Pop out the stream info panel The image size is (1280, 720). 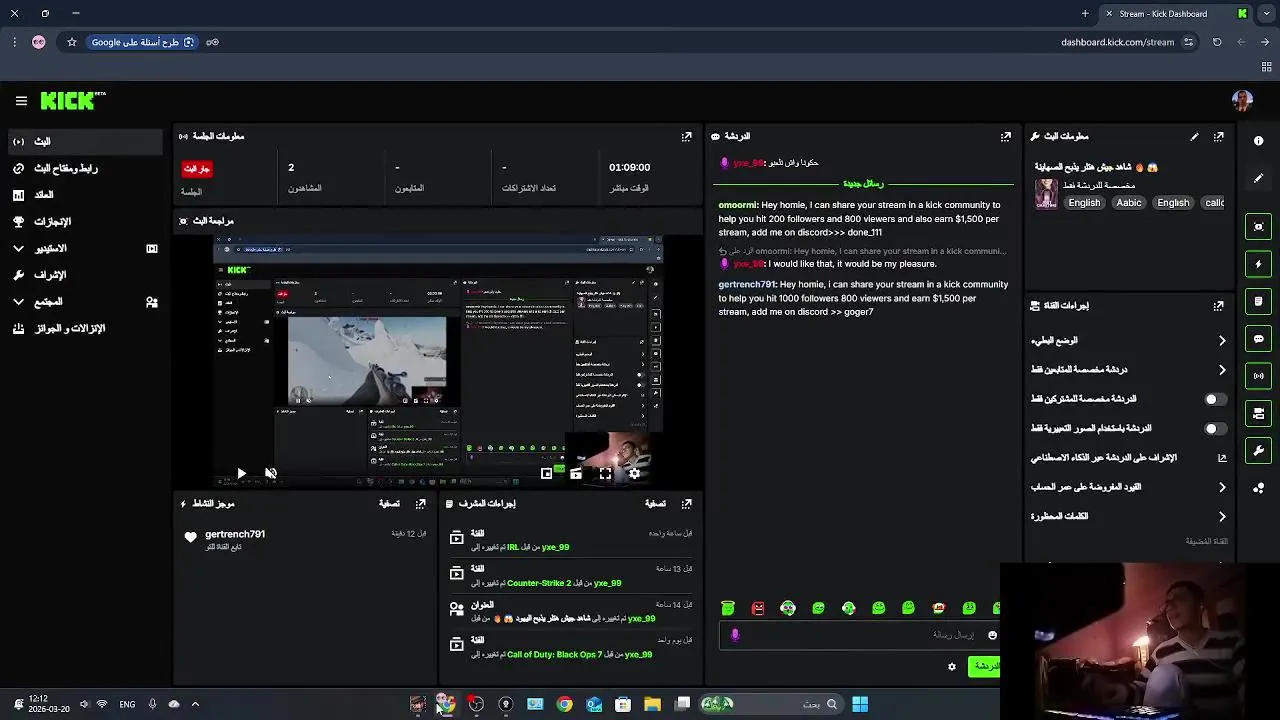coord(1219,136)
